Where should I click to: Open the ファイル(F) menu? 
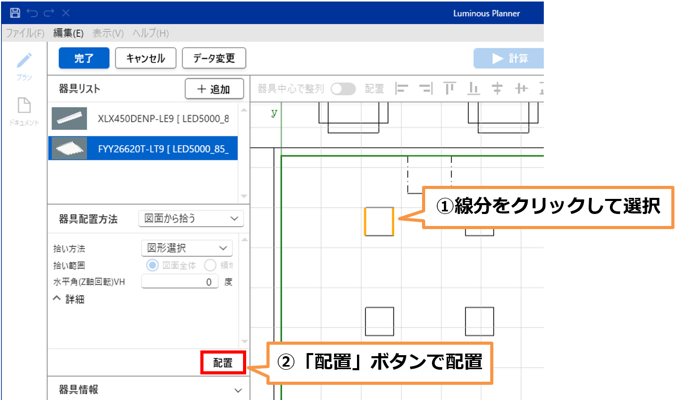tap(26, 33)
